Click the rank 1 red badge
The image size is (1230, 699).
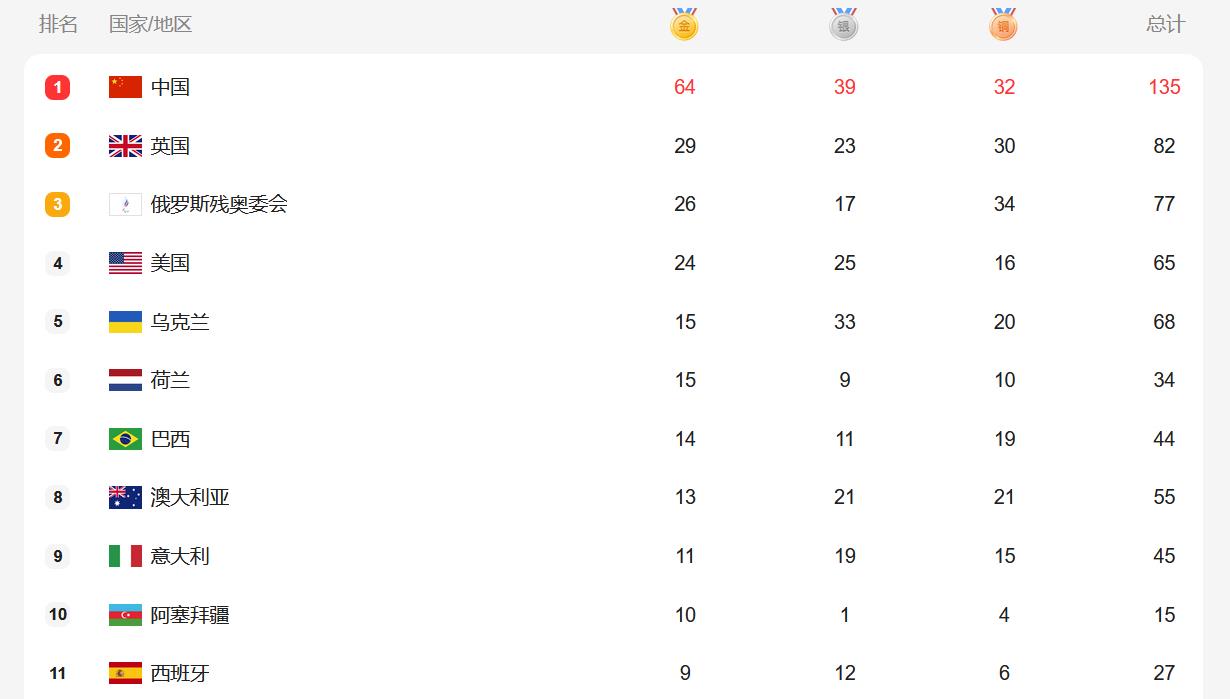pyautogui.click(x=57, y=87)
